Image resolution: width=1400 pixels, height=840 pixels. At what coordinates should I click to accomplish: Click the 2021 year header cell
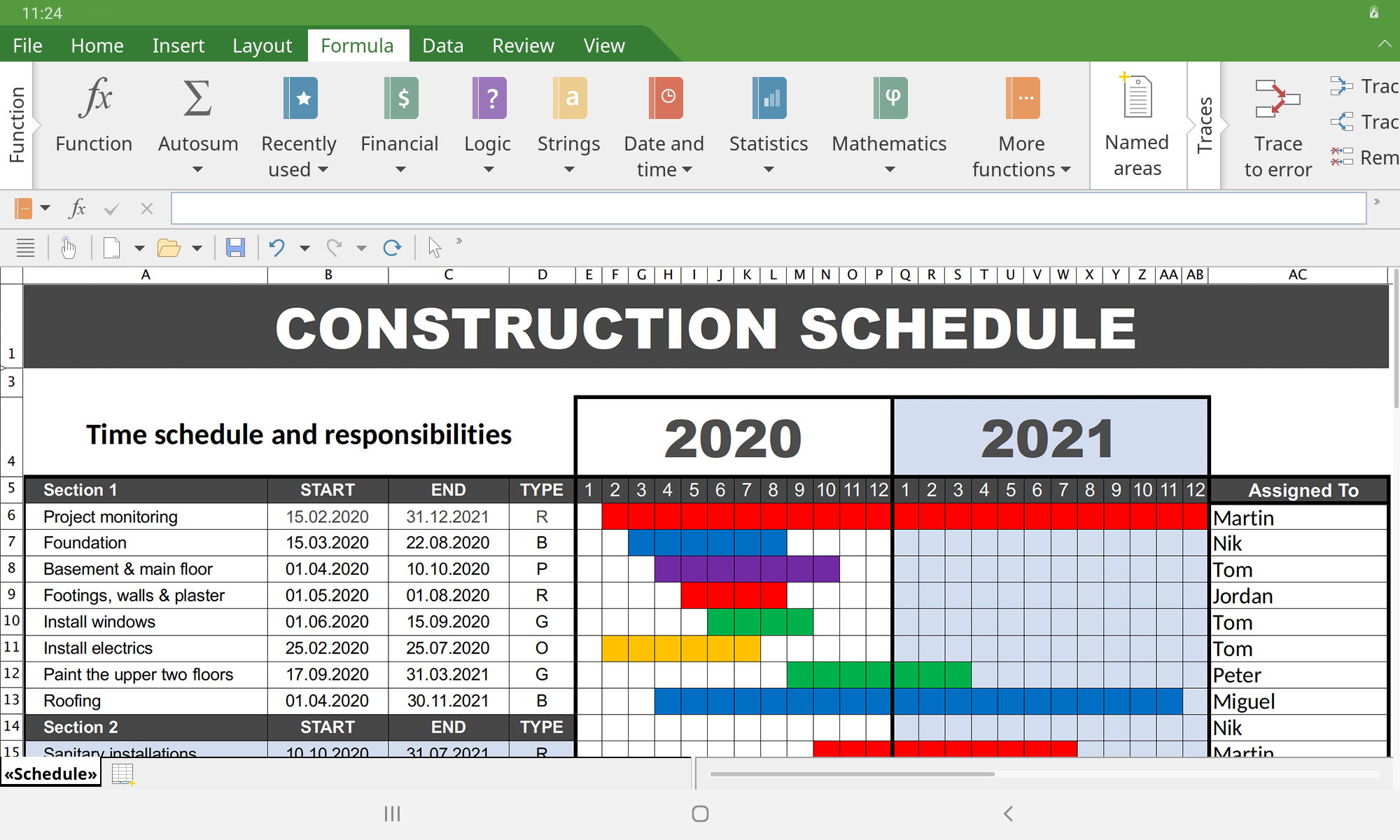[1050, 438]
